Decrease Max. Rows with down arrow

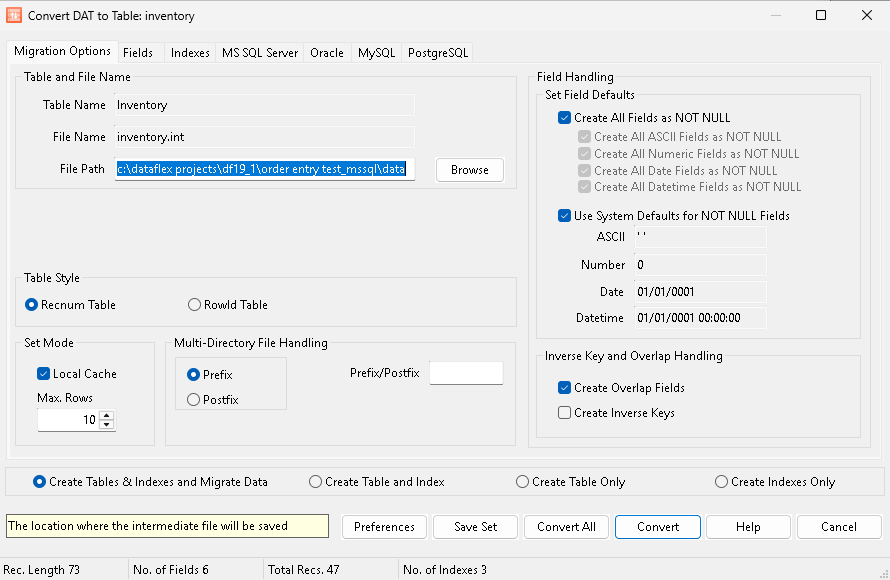point(107,425)
